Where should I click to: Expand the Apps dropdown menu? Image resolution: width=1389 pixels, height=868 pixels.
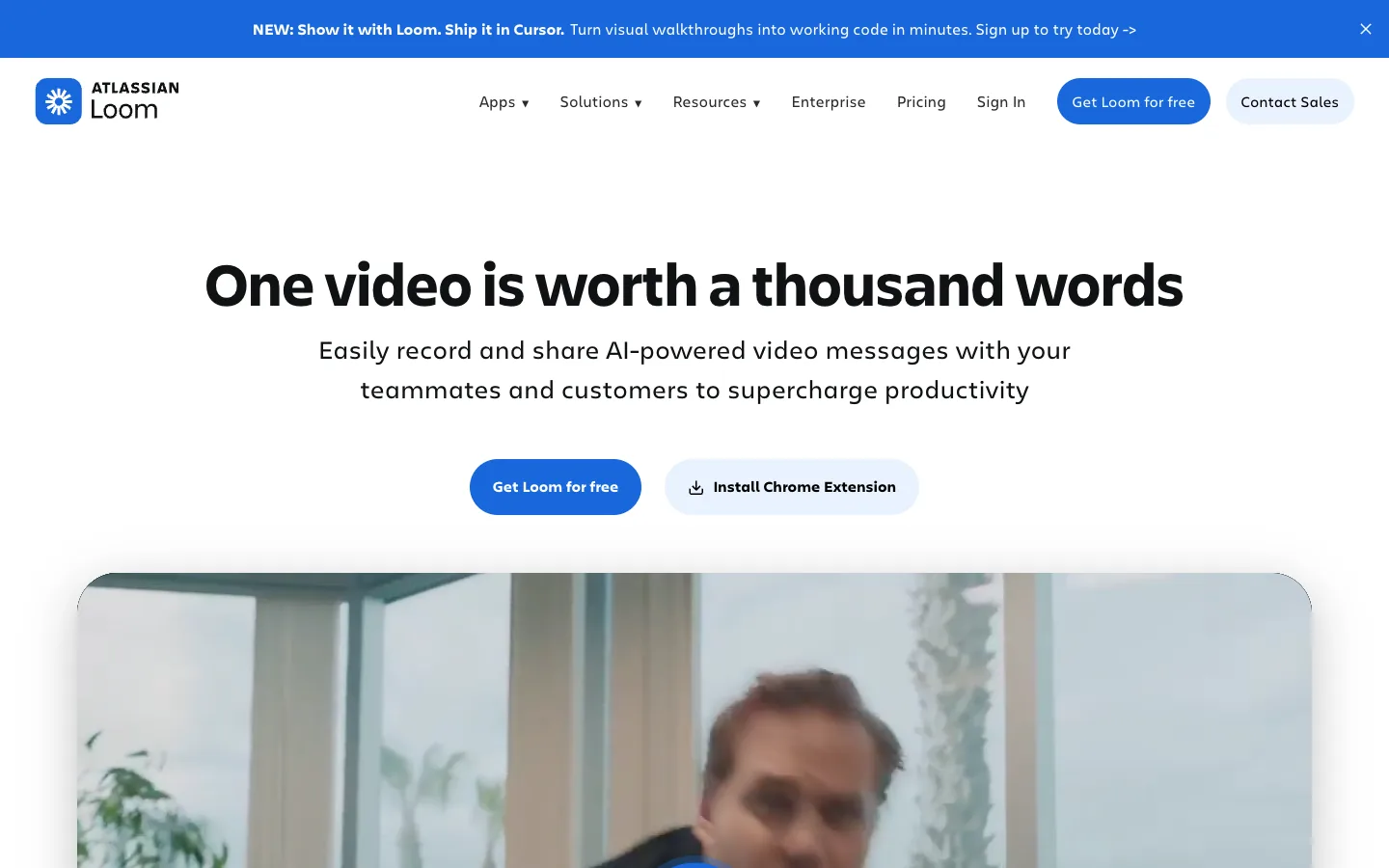pyautogui.click(x=504, y=102)
